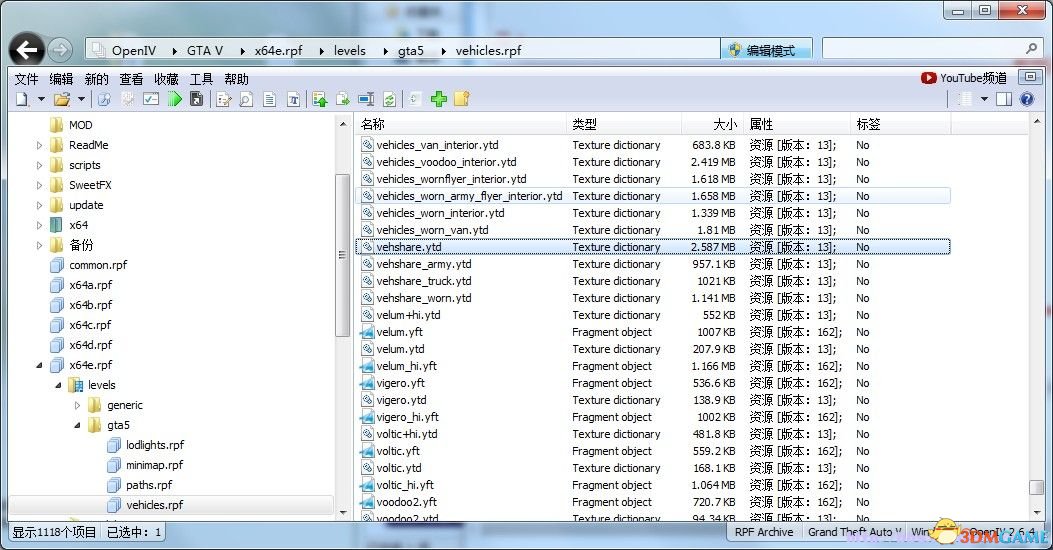
Task: Open the New file dropdown arrow
Action: click(41, 99)
